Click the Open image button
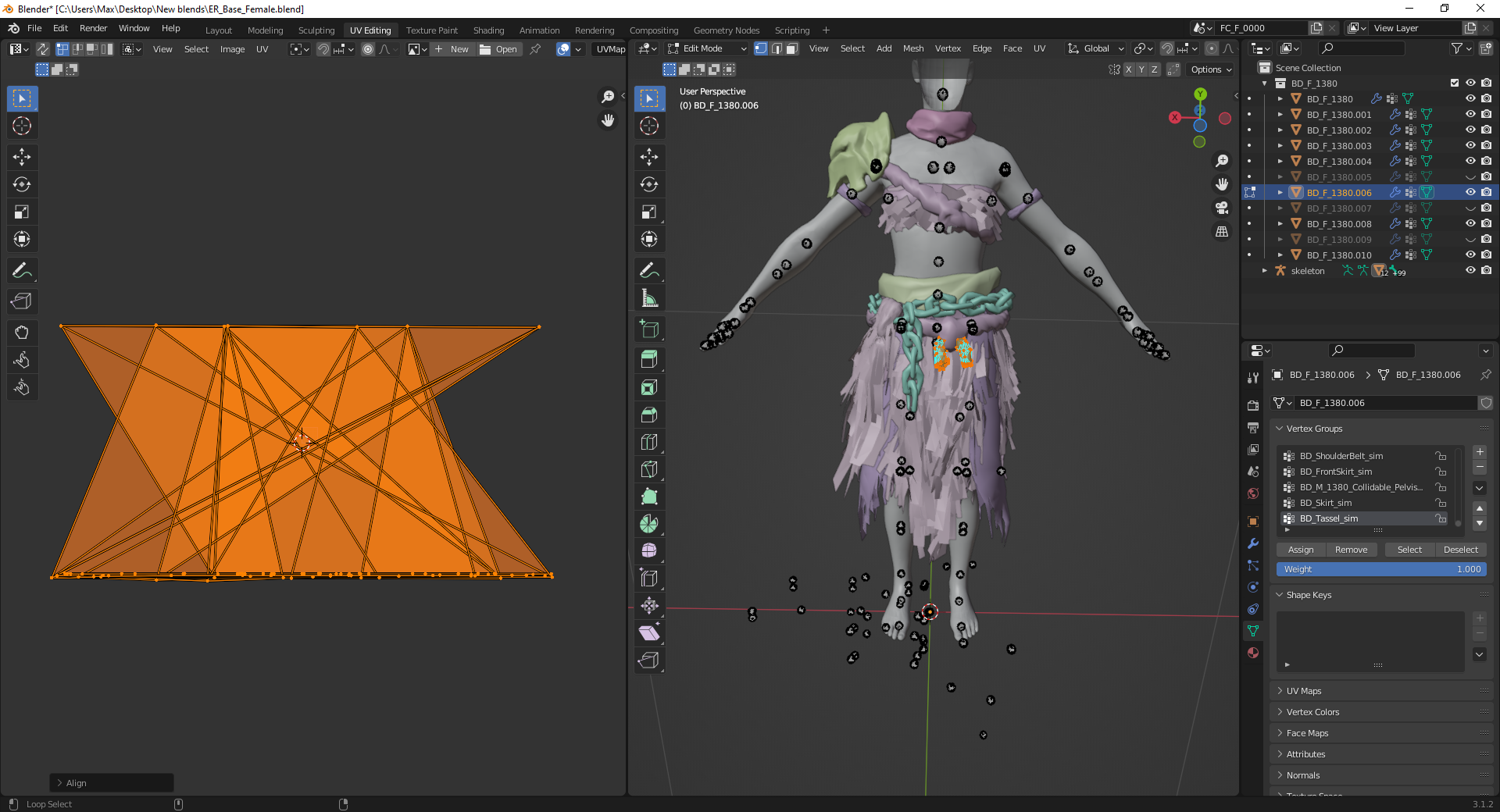 (498, 49)
